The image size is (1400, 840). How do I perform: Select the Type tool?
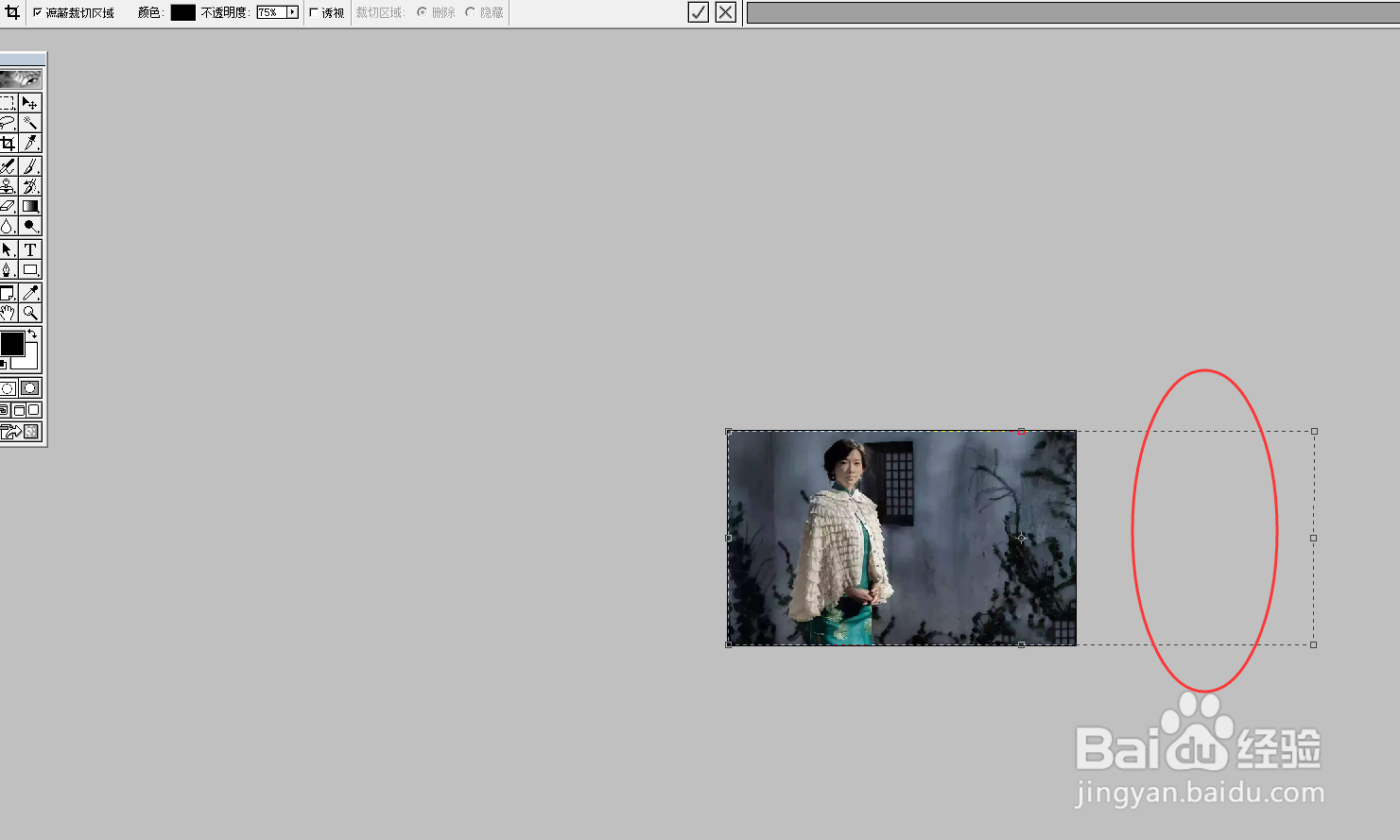pyautogui.click(x=30, y=249)
